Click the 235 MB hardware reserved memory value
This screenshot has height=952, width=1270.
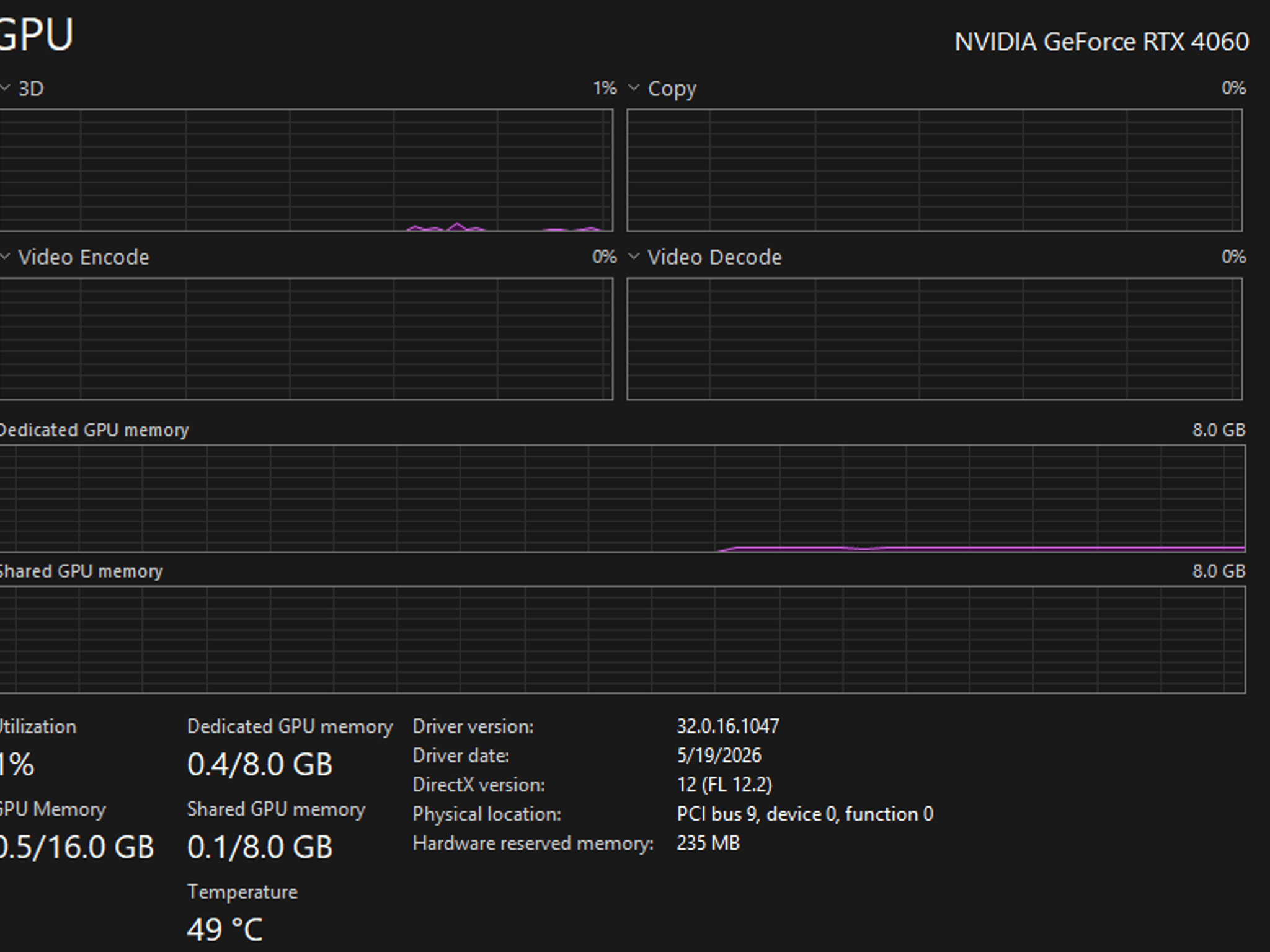tap(708, 843)
